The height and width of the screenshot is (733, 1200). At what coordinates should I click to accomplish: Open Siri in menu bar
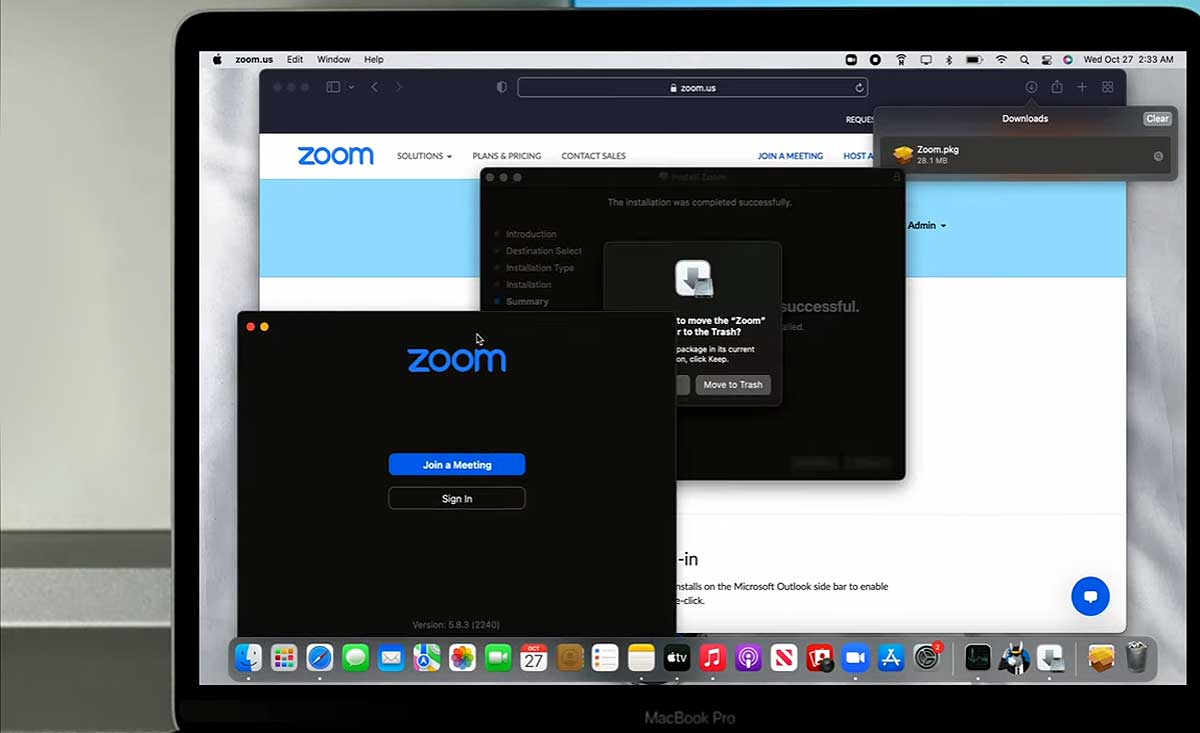tap(1068, 59)
